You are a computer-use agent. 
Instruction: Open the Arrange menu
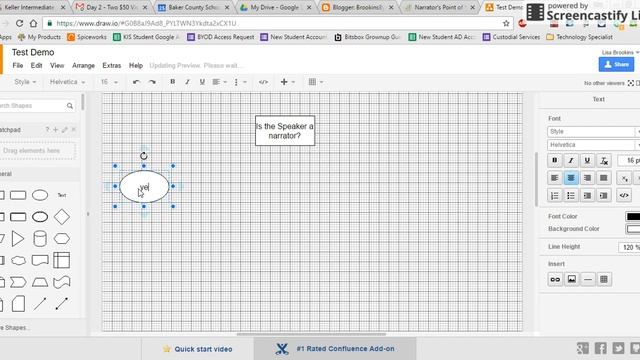coord(83,65)
